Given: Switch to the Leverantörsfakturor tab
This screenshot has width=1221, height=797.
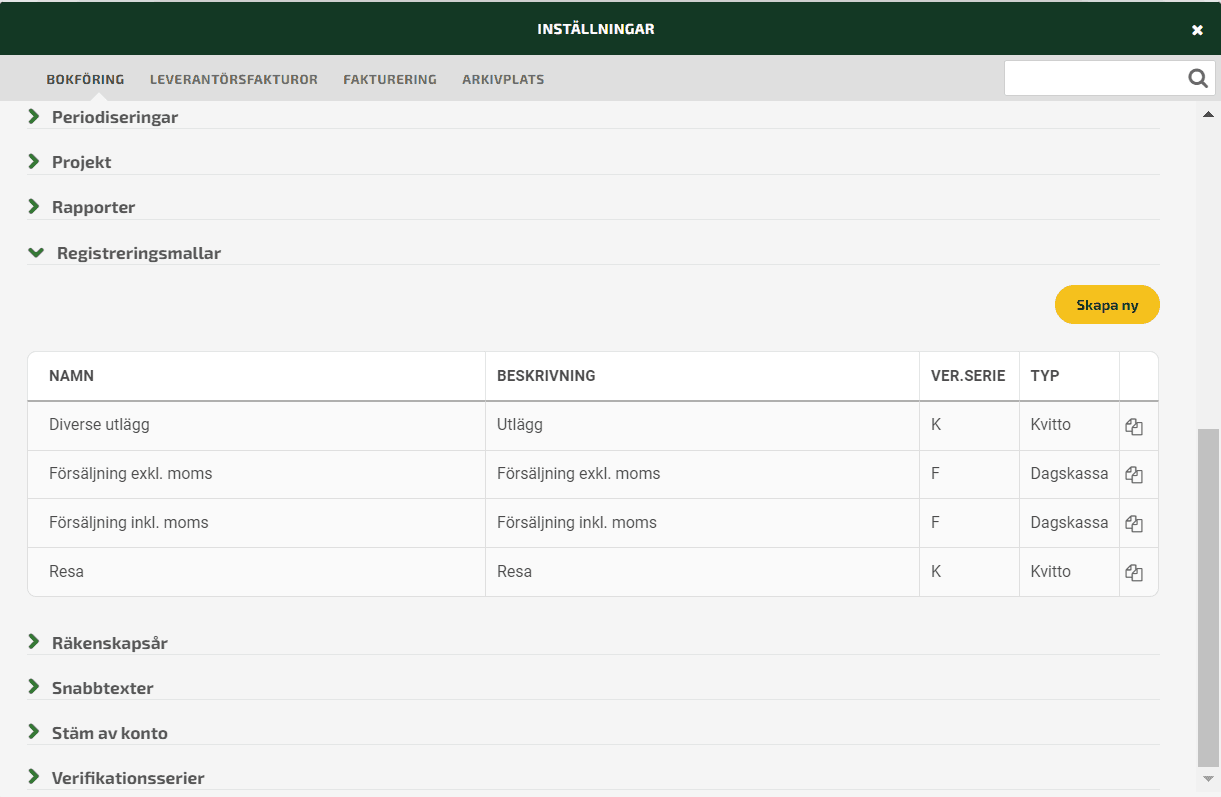Looking at the screenshot, I should click(x=234, y=79).
